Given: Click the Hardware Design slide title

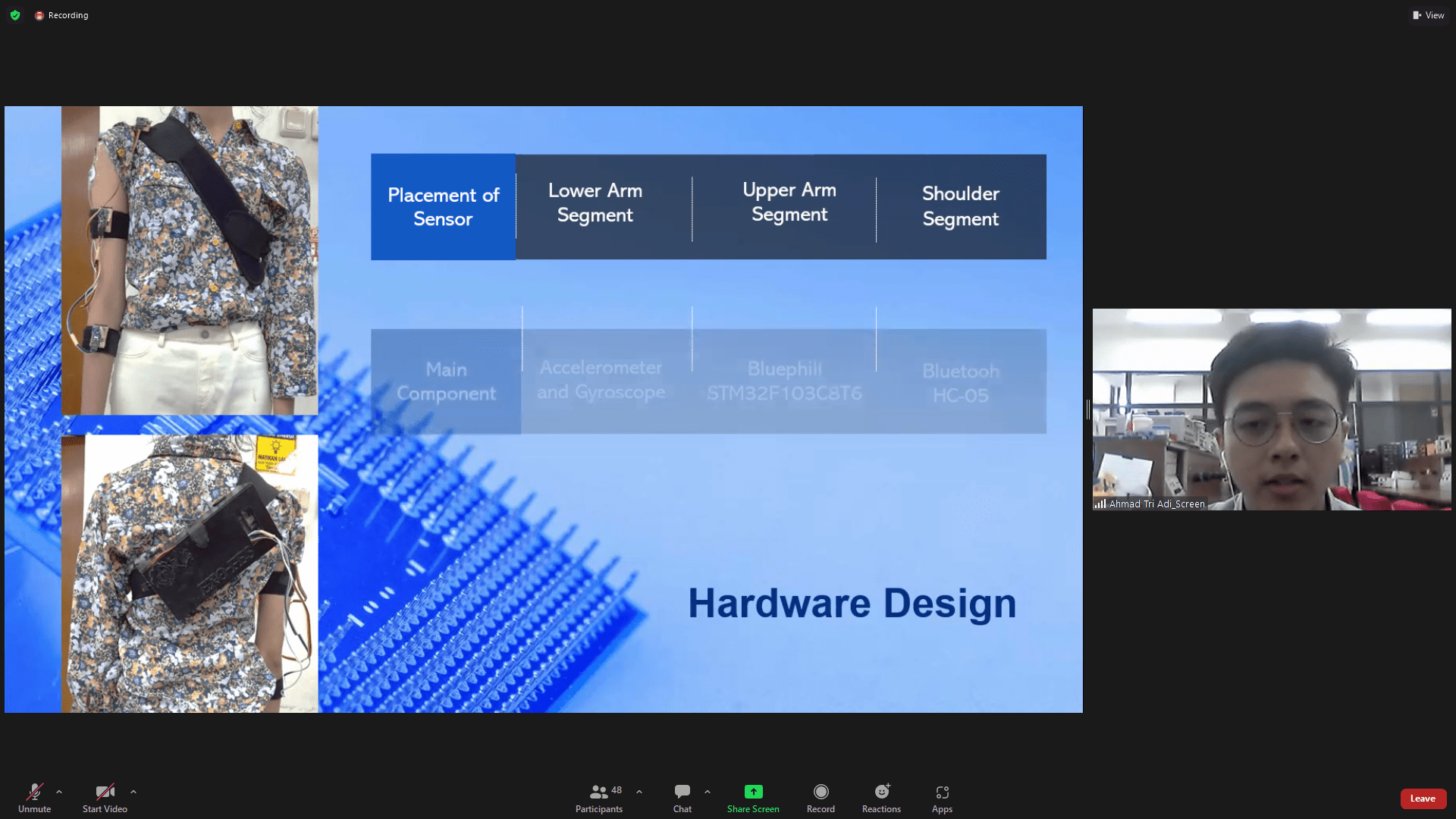Looking at the screenshot, I should click(852, 604).
